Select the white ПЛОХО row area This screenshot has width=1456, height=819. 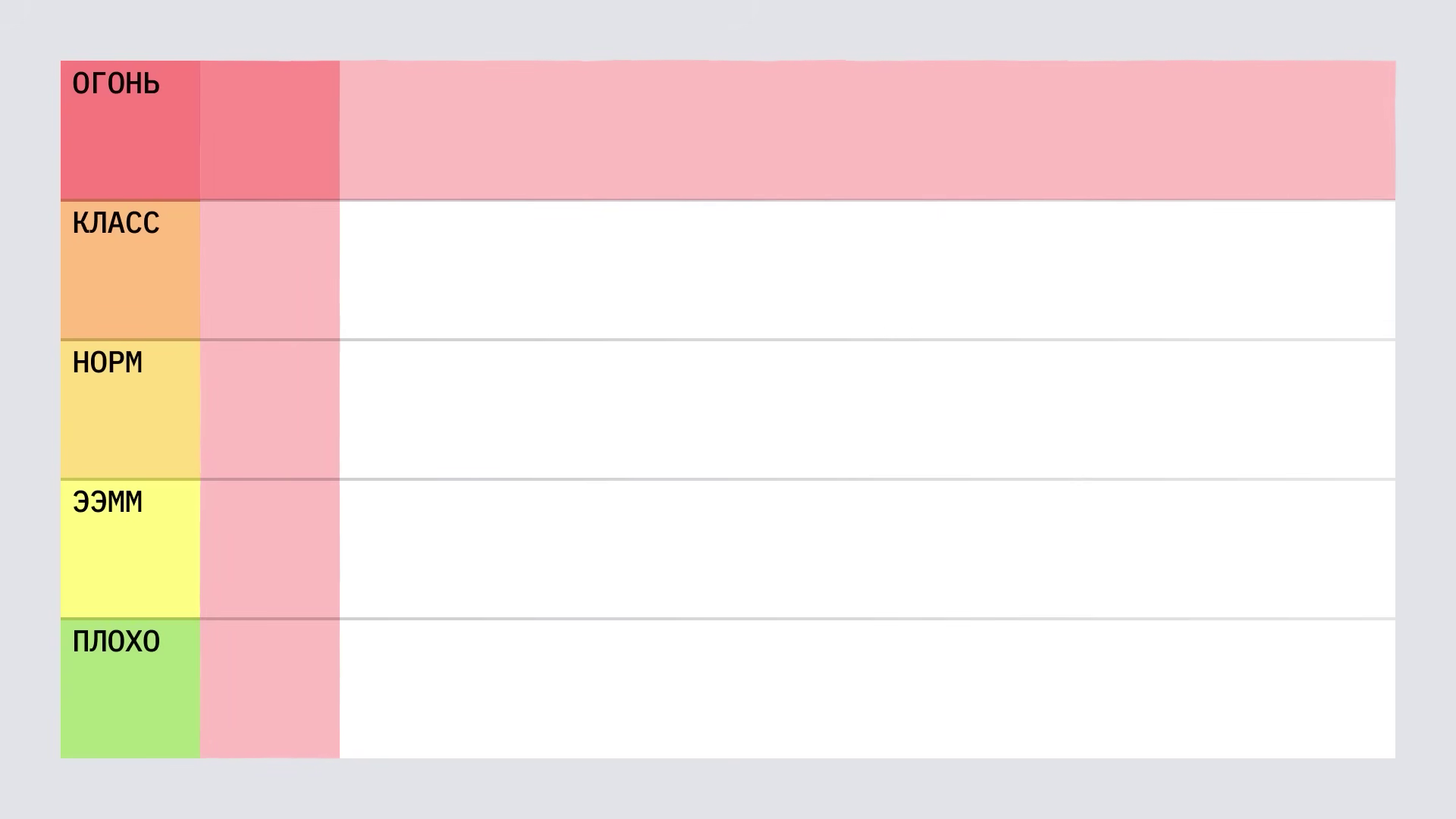[x=867, y=689]
